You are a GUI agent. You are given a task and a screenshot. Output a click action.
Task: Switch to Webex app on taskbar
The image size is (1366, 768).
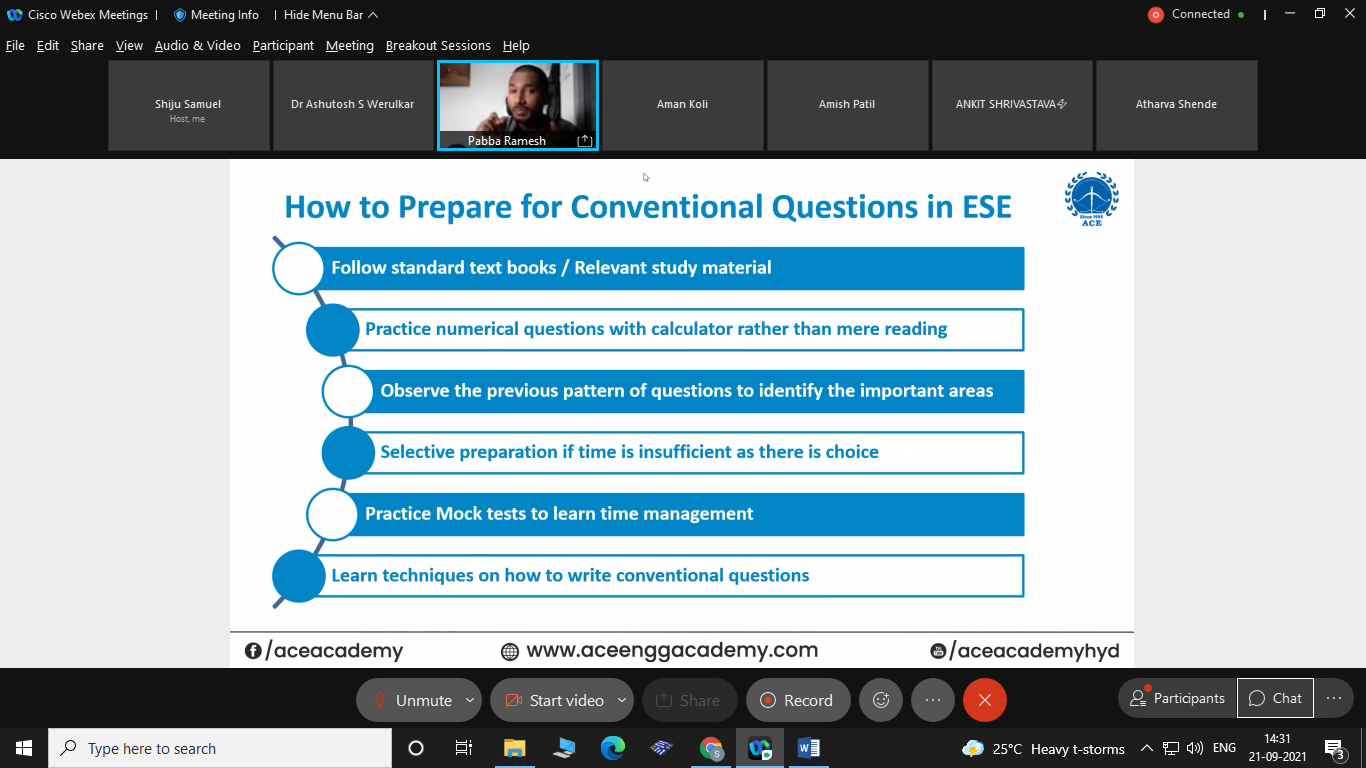pos(760,748)
